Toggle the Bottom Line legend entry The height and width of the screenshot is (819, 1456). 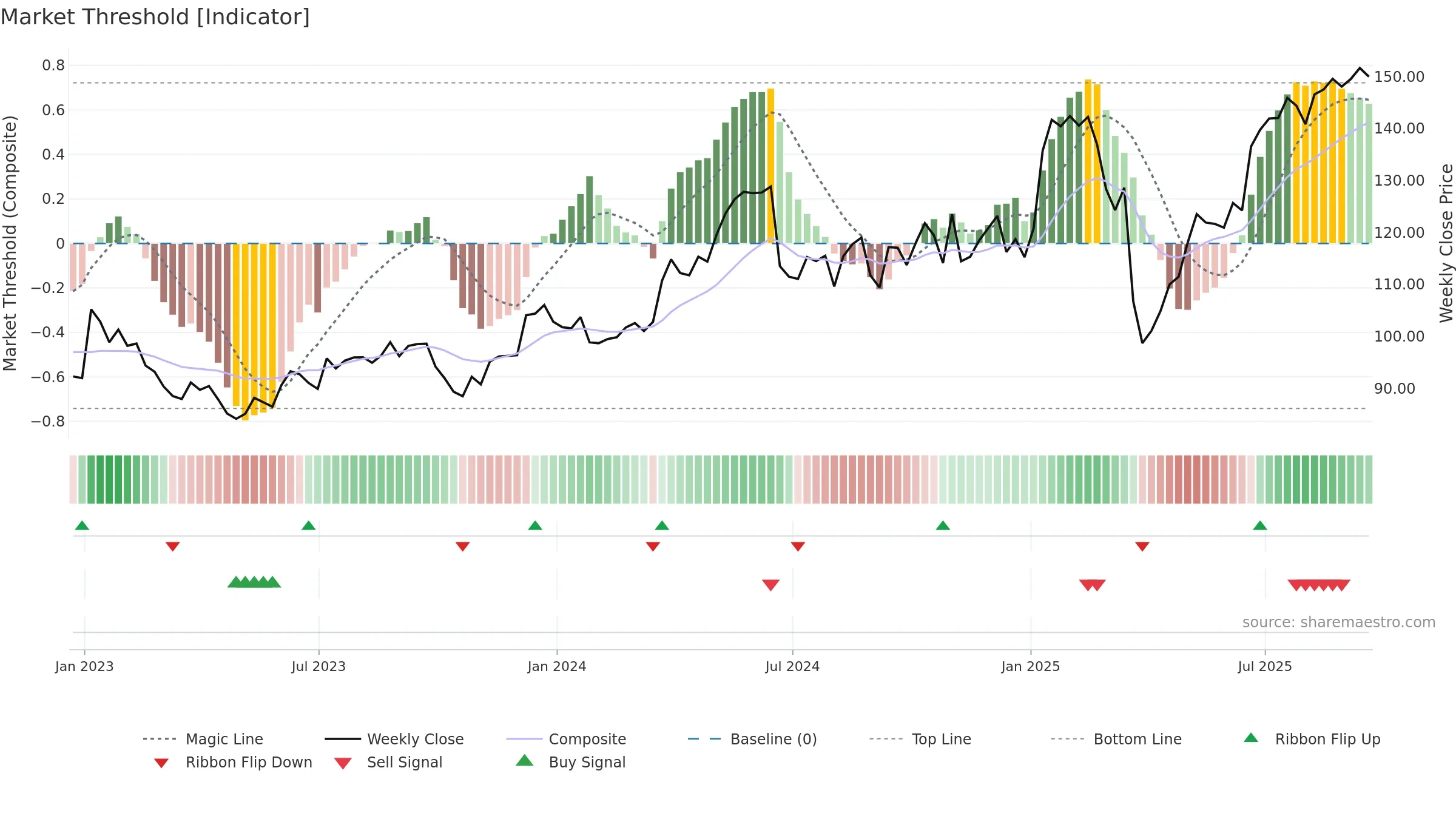(x=1116, y=739)
